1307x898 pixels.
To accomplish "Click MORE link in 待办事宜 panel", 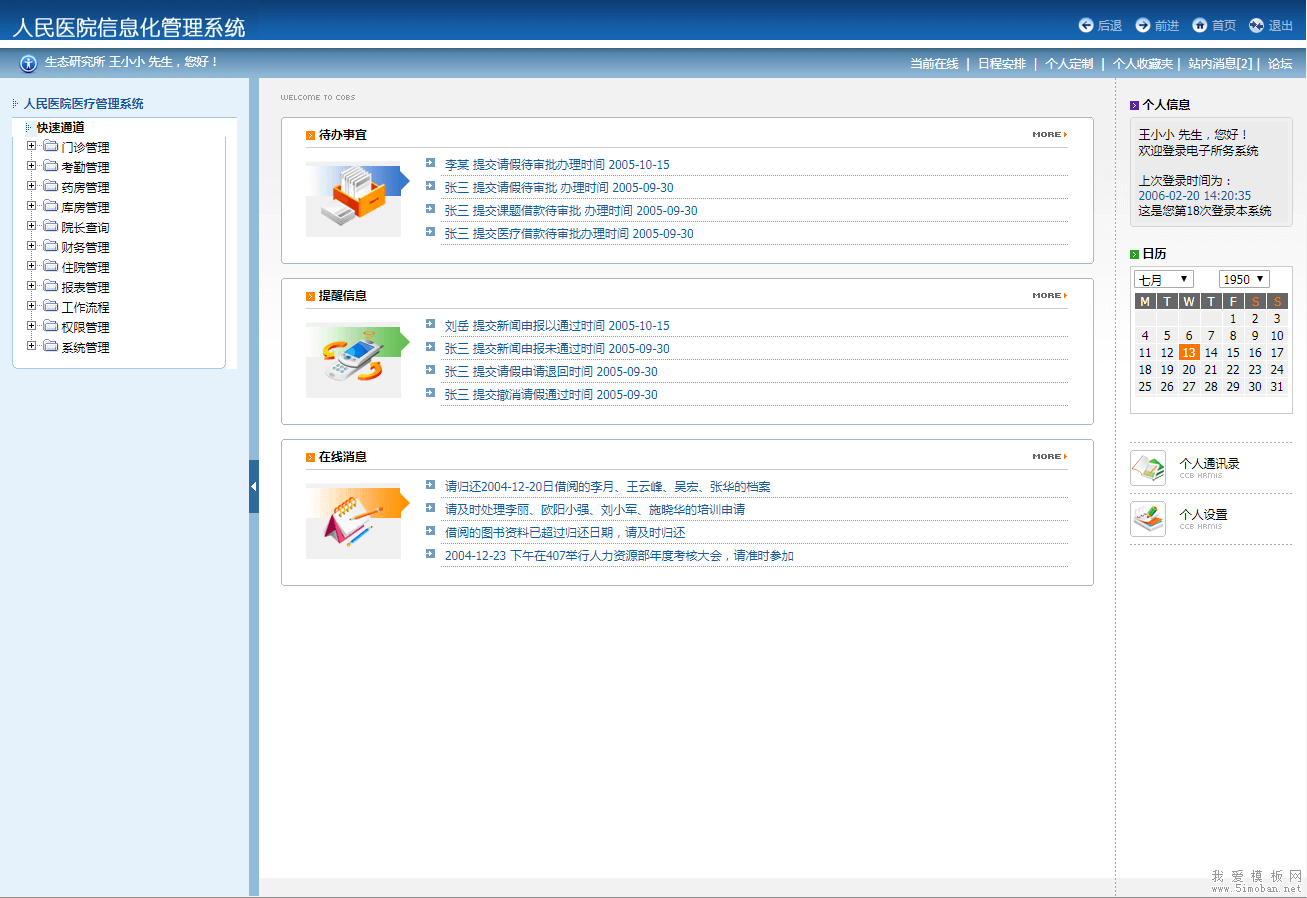I will point(1049,134).
